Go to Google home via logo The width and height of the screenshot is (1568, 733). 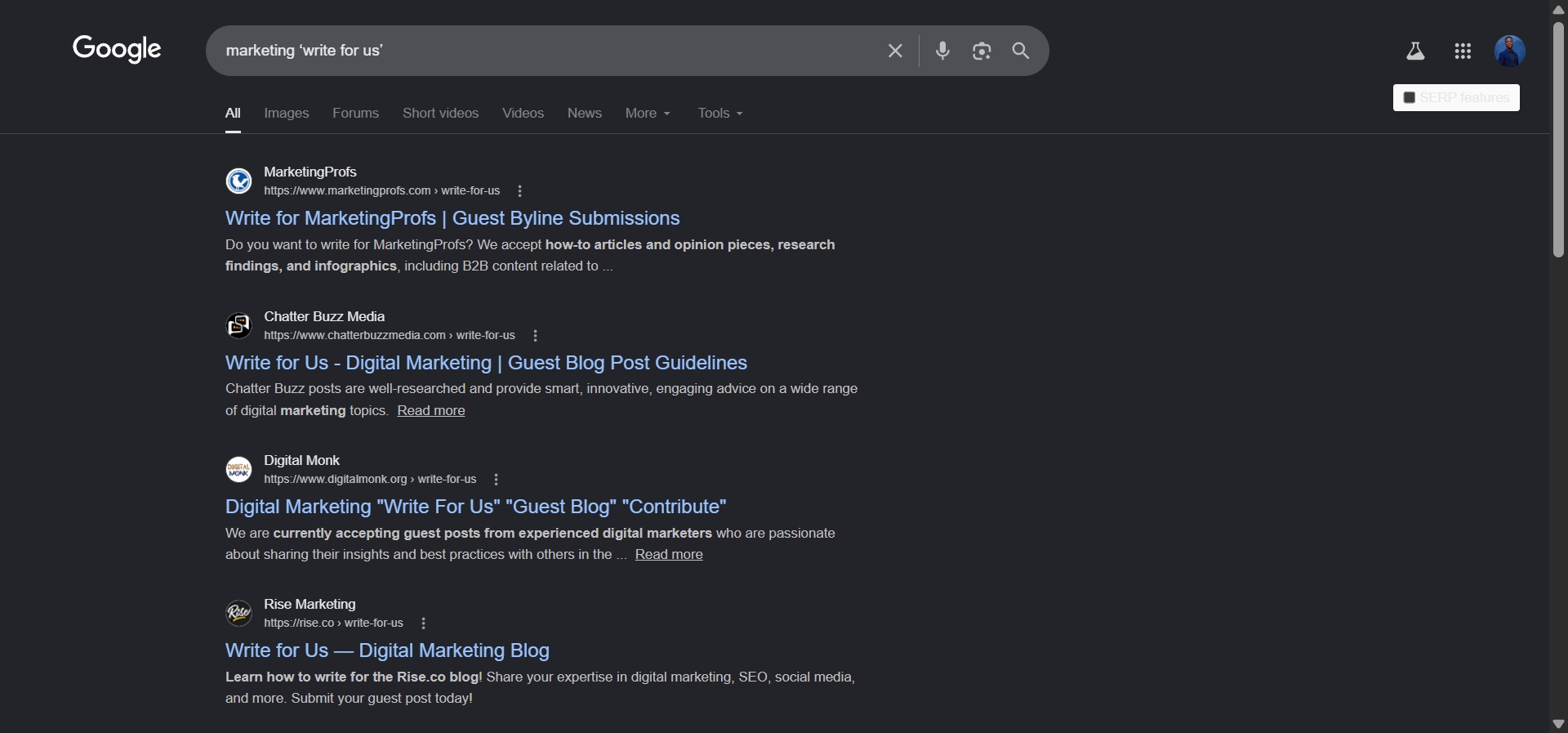click(x=117, y=49)
